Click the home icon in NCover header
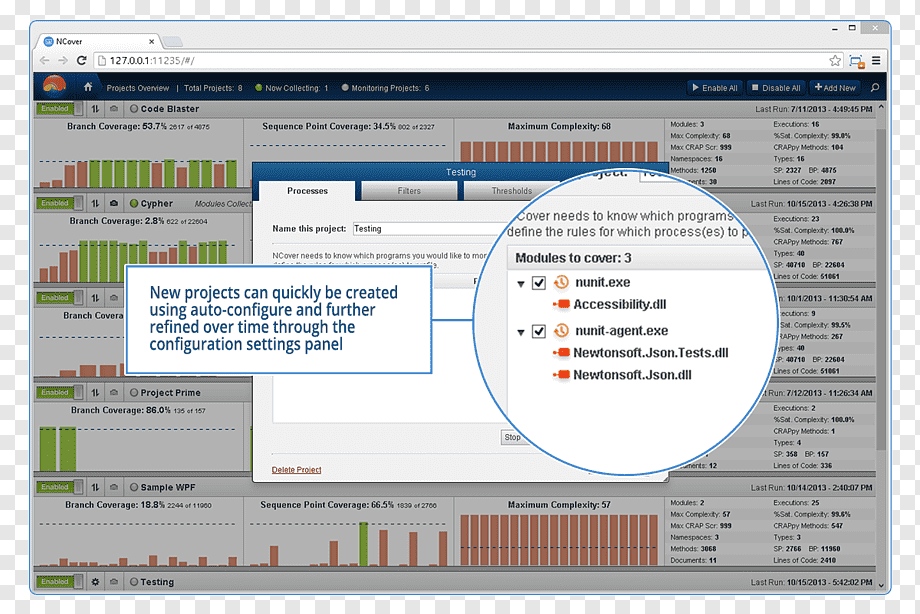 (x=88, y=87)
